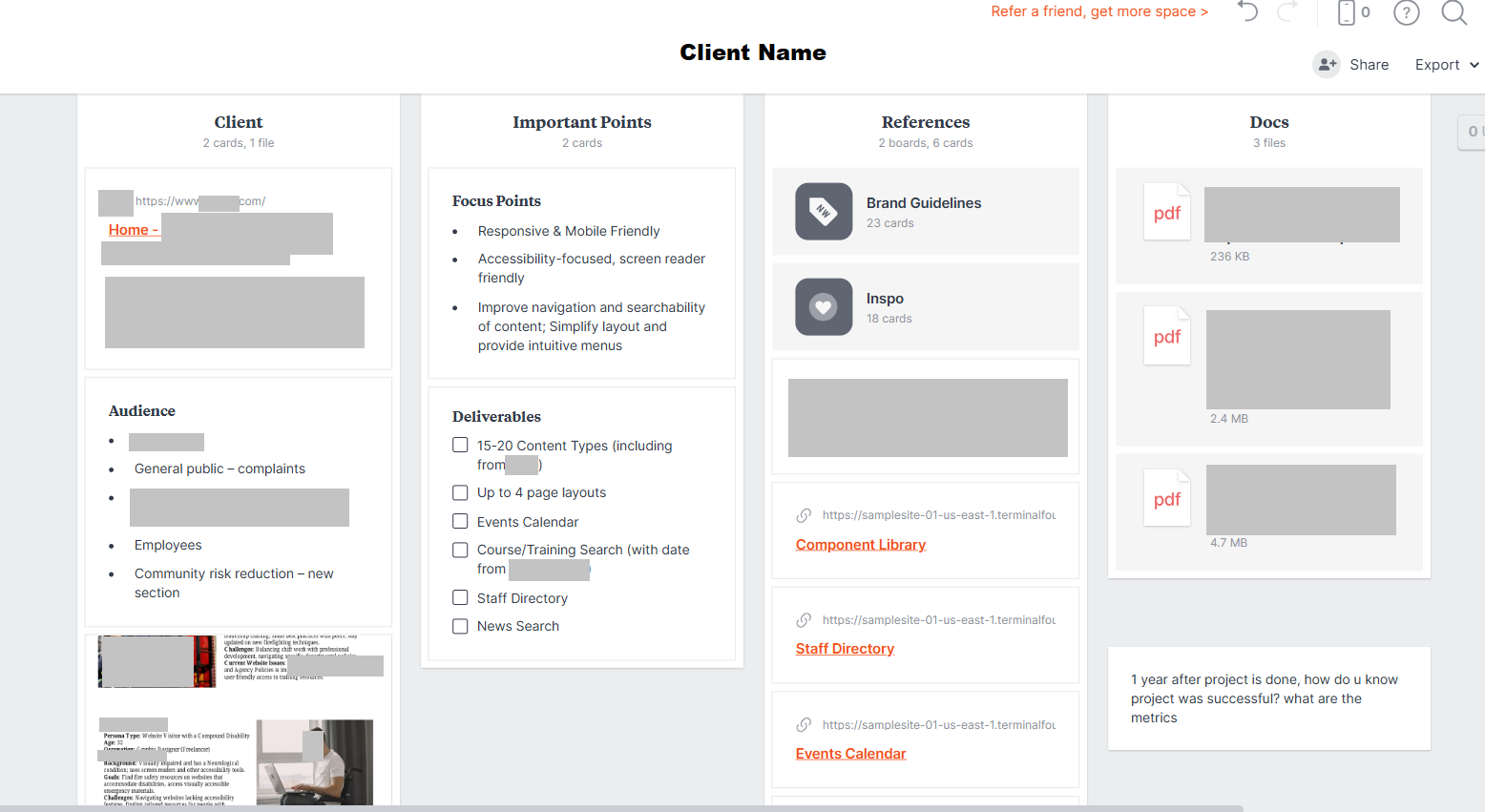Click the undo arrow icon
The image size is (1485, 812).
(x=1247, y=12)
